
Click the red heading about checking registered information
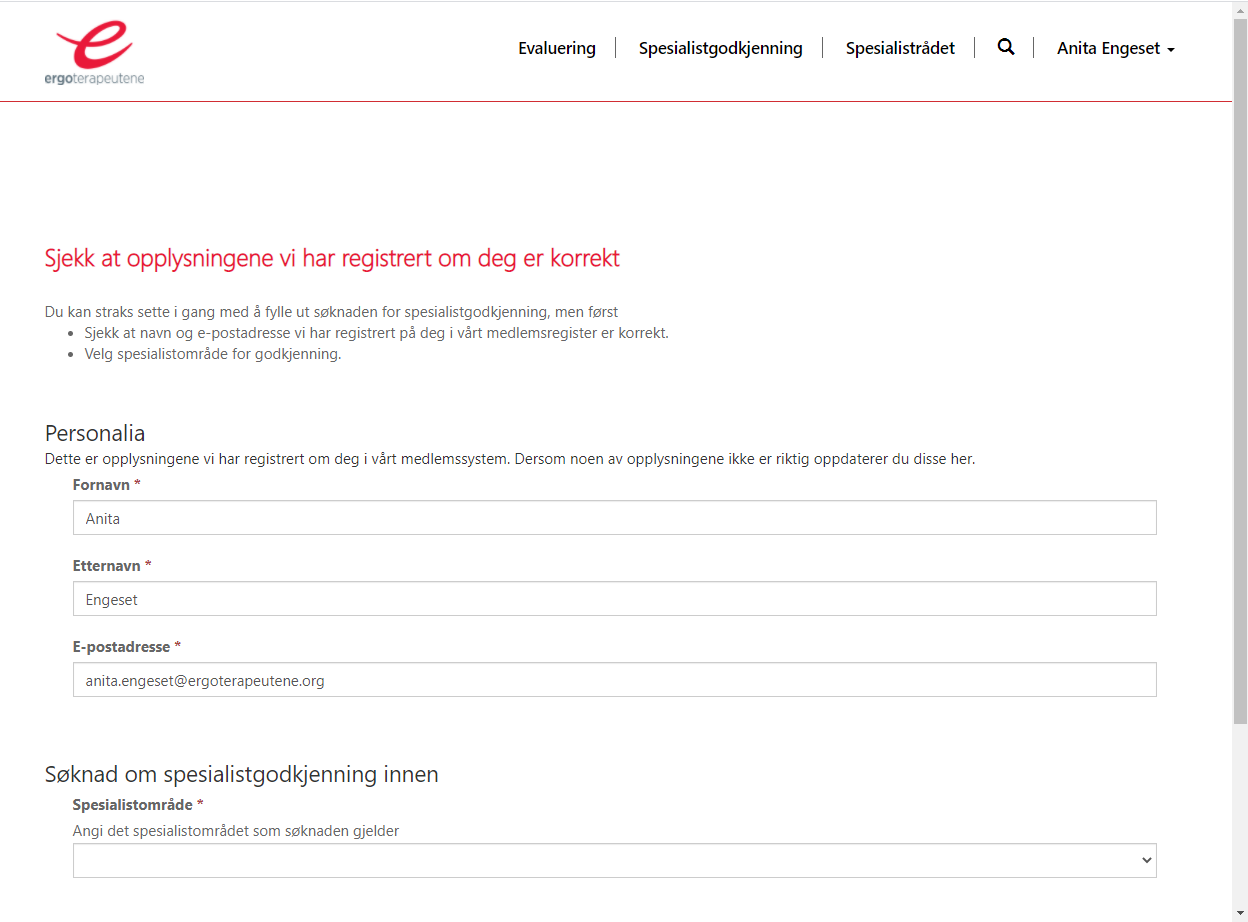coord(332,258)
